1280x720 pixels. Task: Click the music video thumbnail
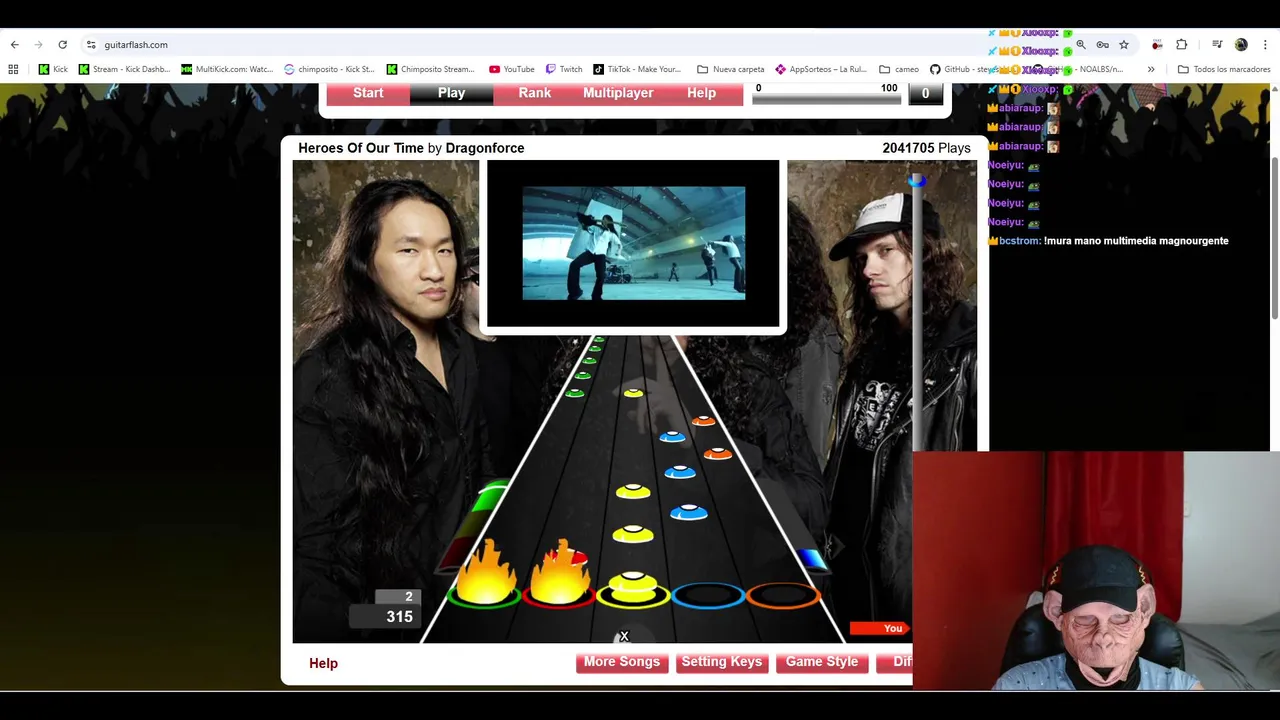634,243
